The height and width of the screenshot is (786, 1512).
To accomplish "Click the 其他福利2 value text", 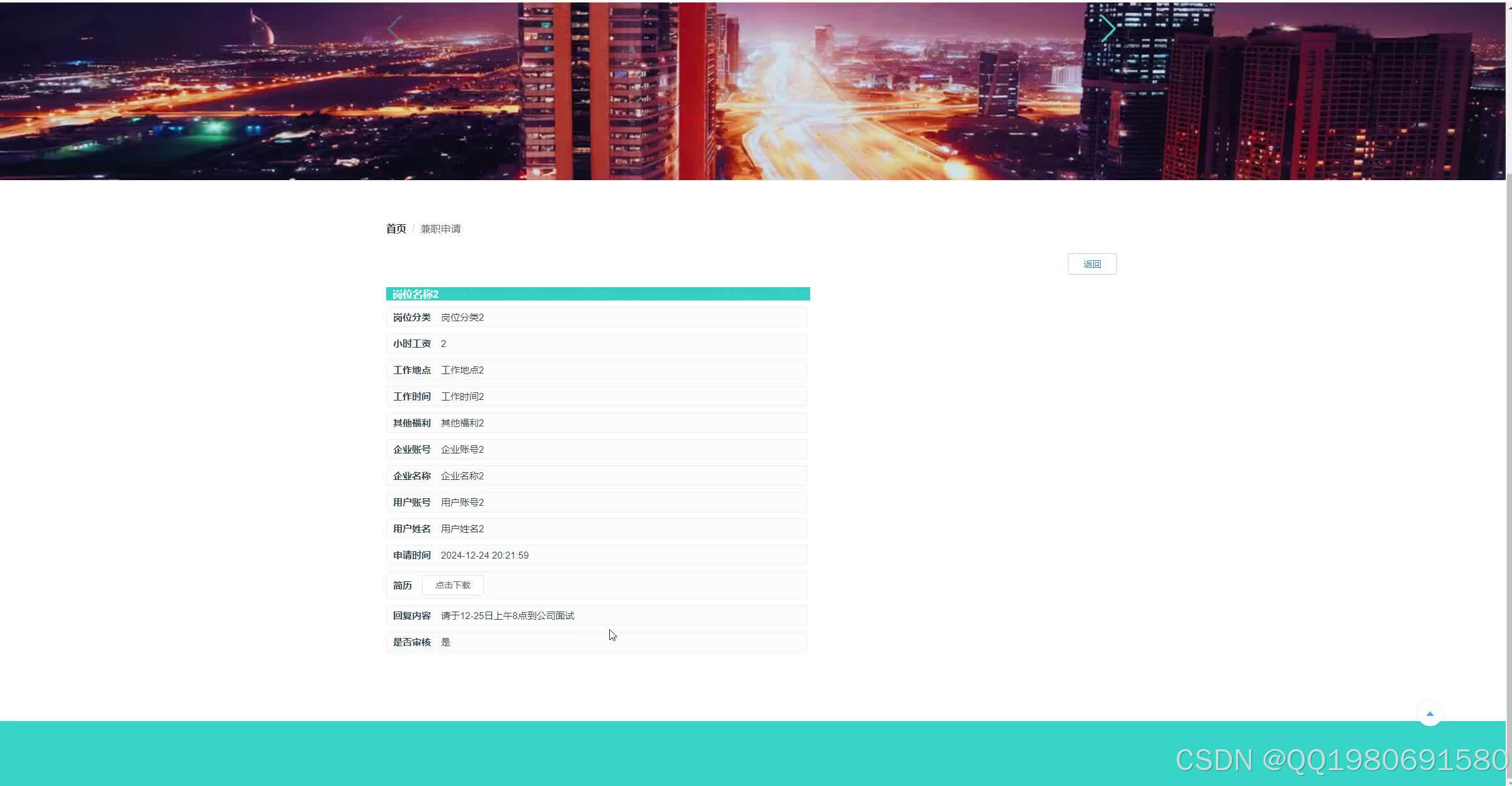I will (462, 423).
